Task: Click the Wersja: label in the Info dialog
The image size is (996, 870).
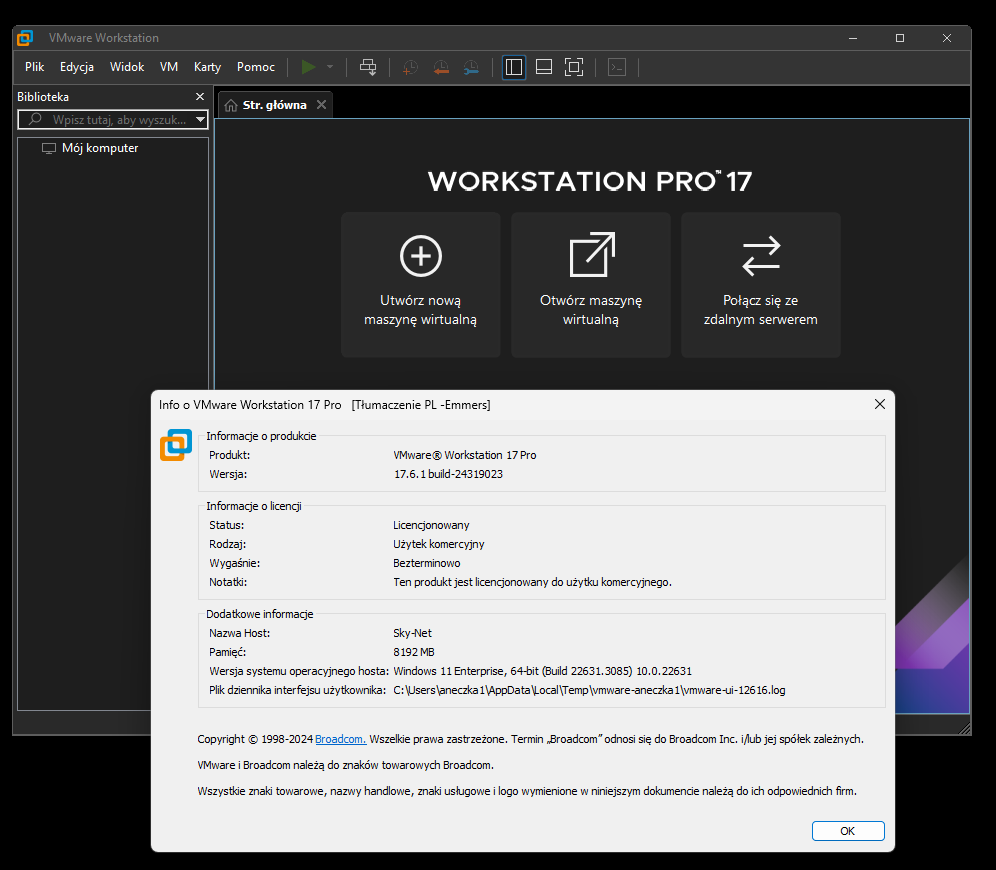Action: (228, 474)
